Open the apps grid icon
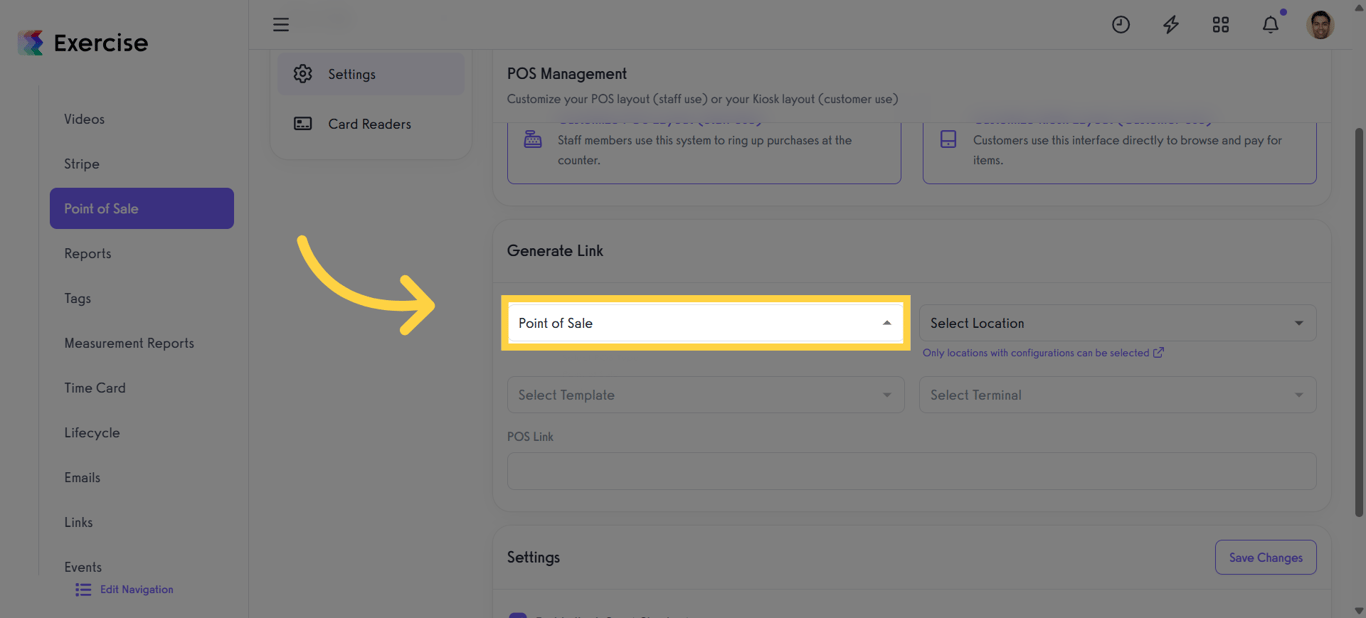 [1221, 25]
